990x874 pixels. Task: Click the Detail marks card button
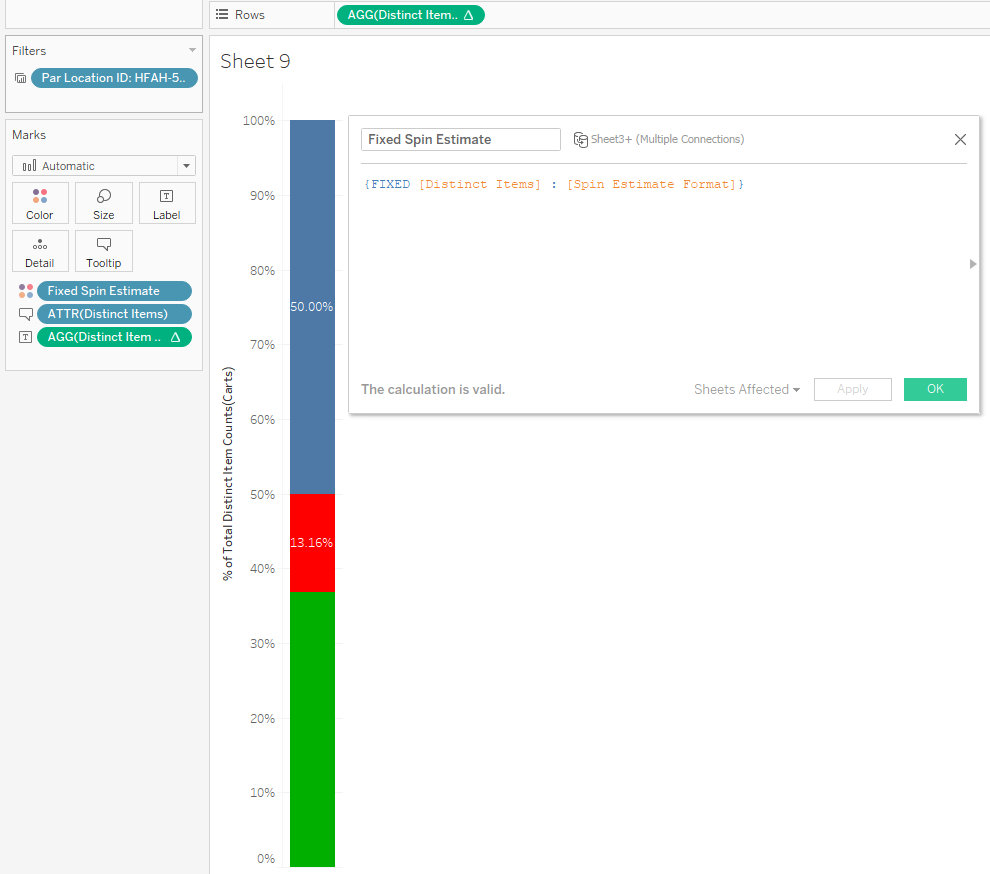click(x=40, y=251)
